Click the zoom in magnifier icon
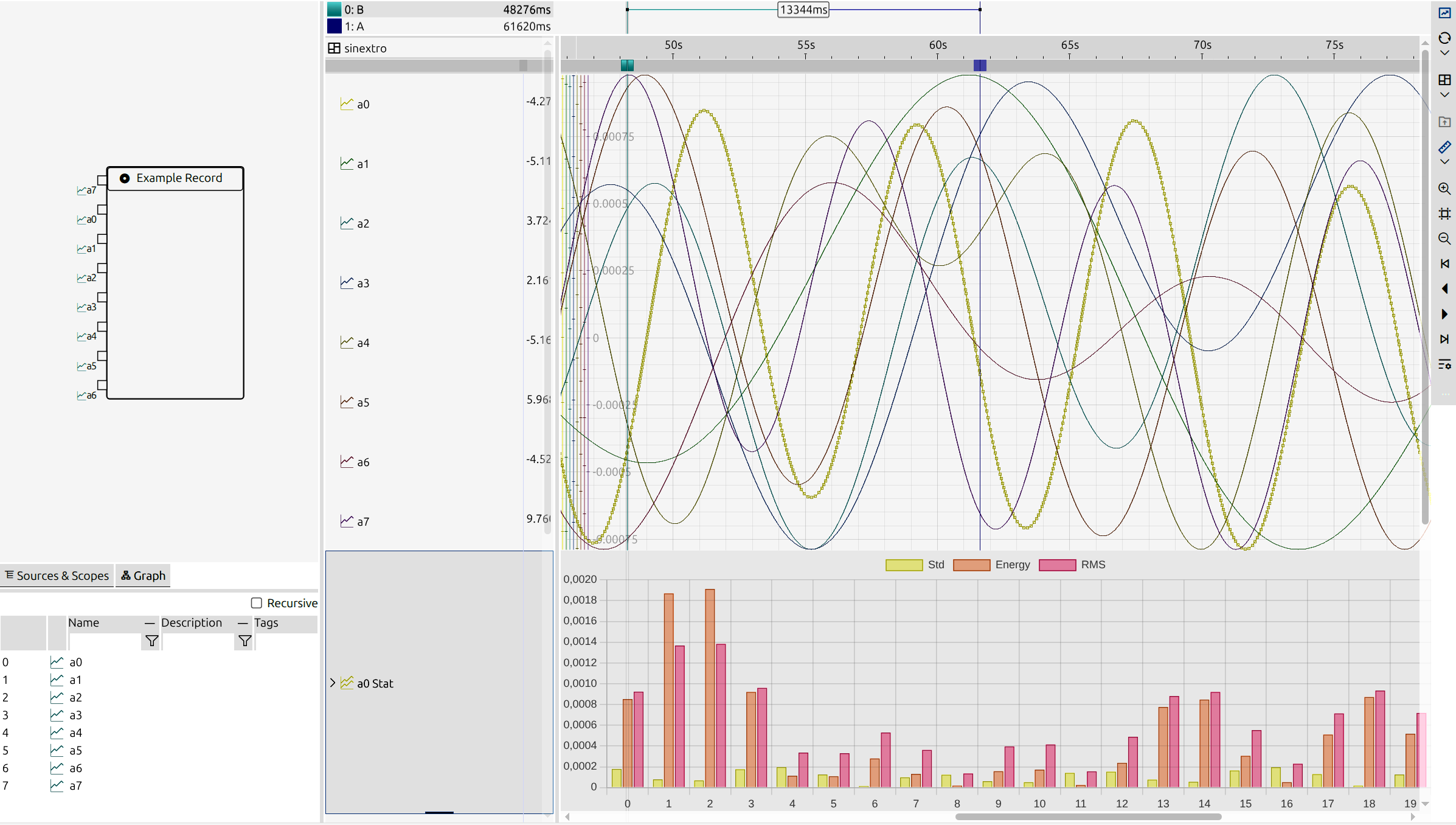Screen dimensions: 1456x825 click(1444, 189)
